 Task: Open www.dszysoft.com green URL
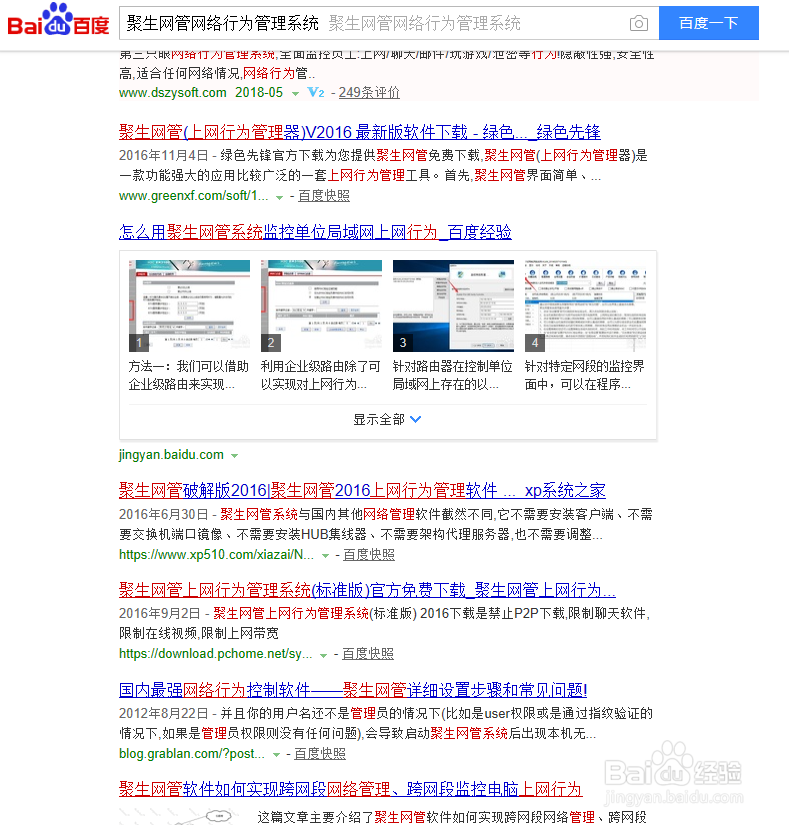coord(173,93)
